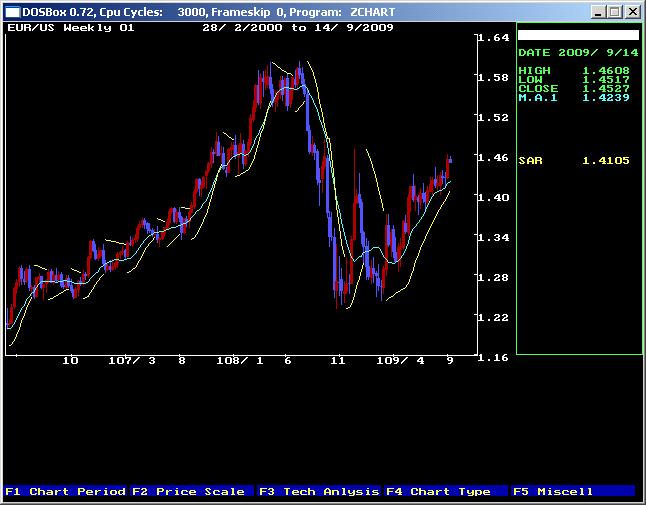Click the 1.52 price axis label
This screenshot has height=505, width=646.
tap(494, 117)
